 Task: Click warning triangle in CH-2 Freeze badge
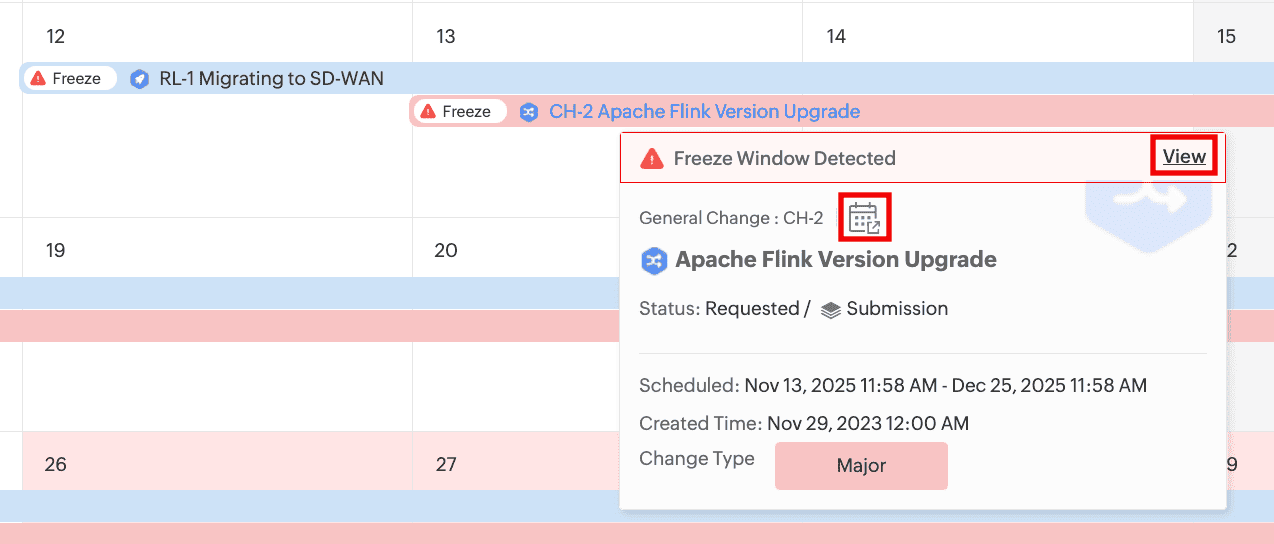428,112
